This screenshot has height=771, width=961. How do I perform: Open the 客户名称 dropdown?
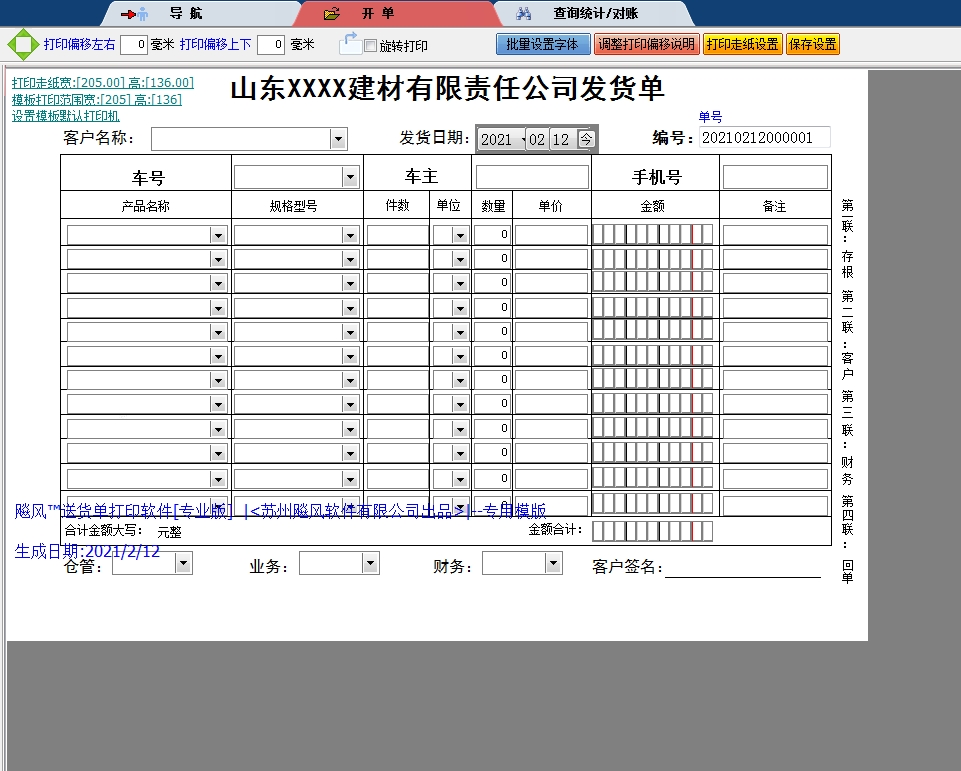pos(338,138)
